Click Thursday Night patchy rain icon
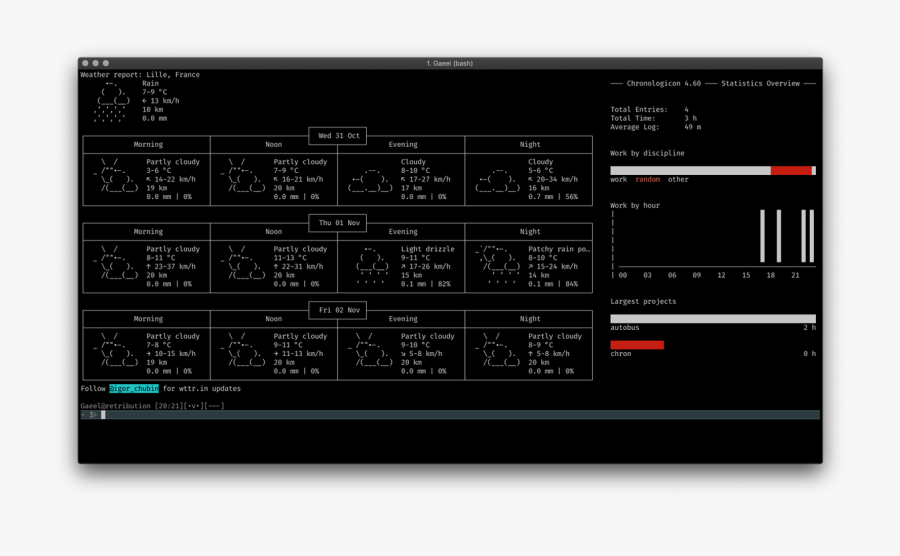Viewport: 900px width, 556px height. pyautogui.click(x=497, y=266)
